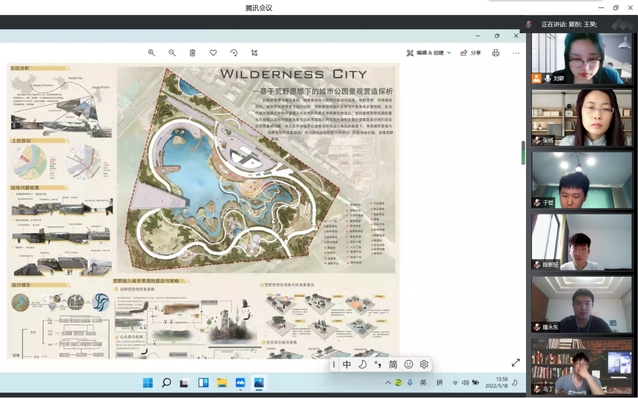Open Task View on taskbar

pos(184,383)
